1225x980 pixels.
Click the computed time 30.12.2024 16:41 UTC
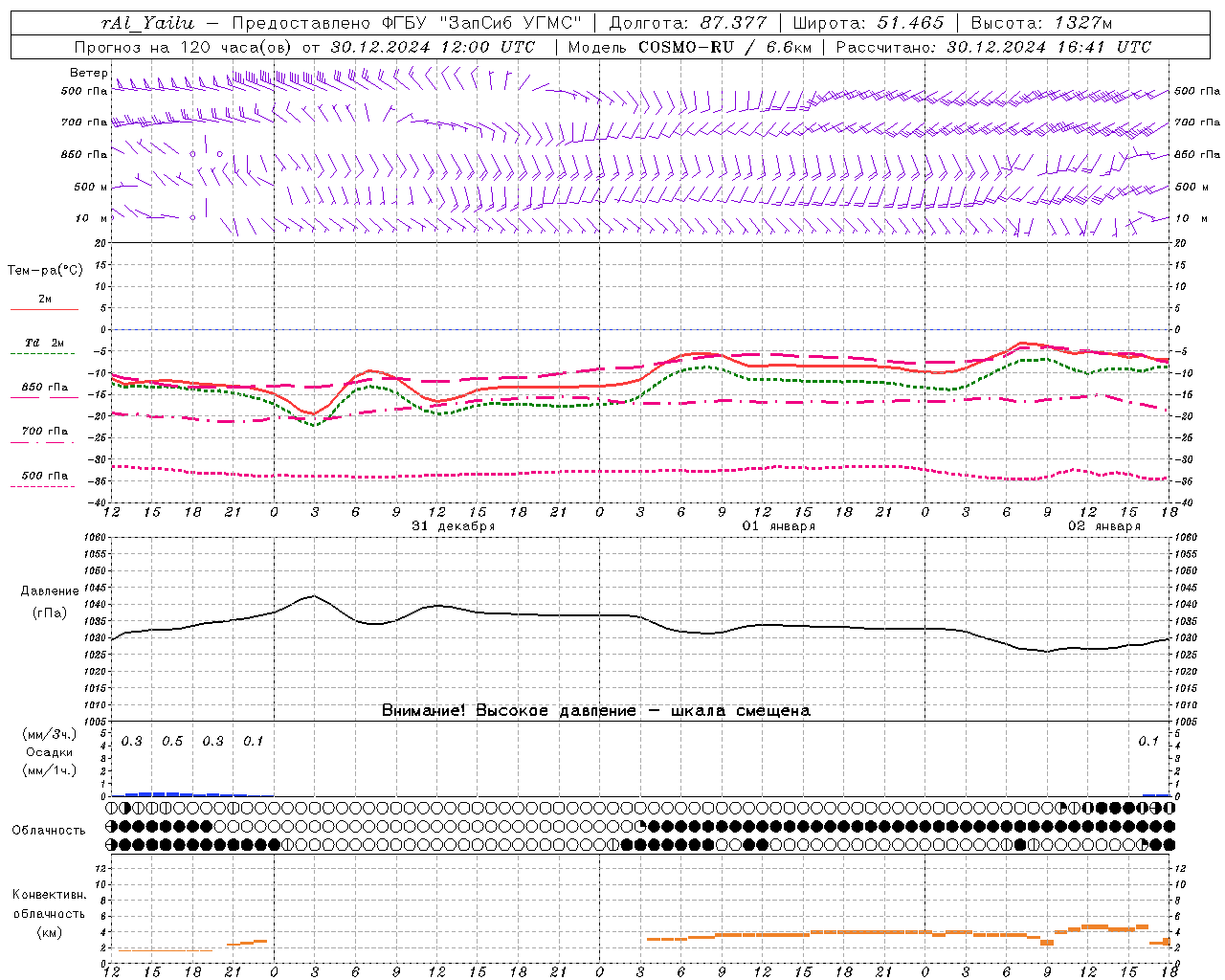point(1049,47)
